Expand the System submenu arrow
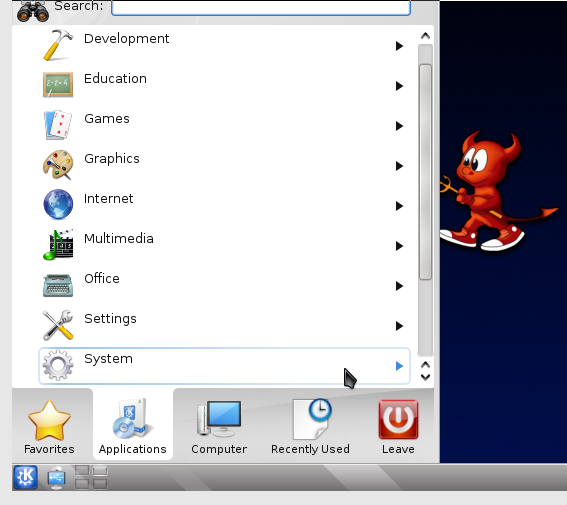 coord(399,366)
